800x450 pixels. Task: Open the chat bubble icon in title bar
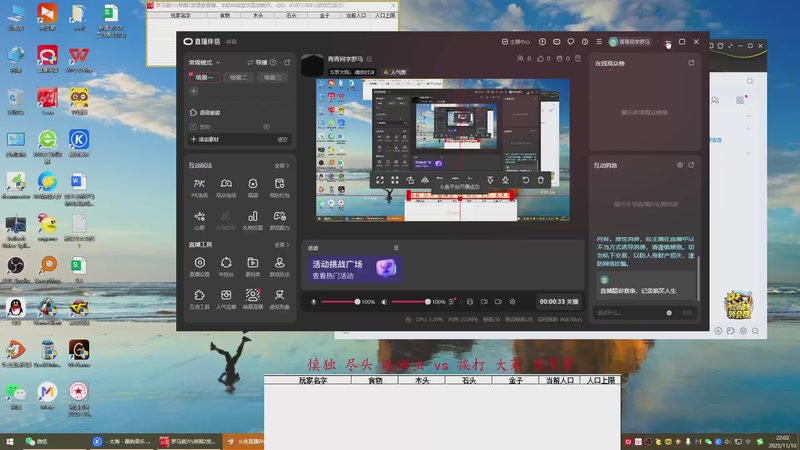coord(570,42)
